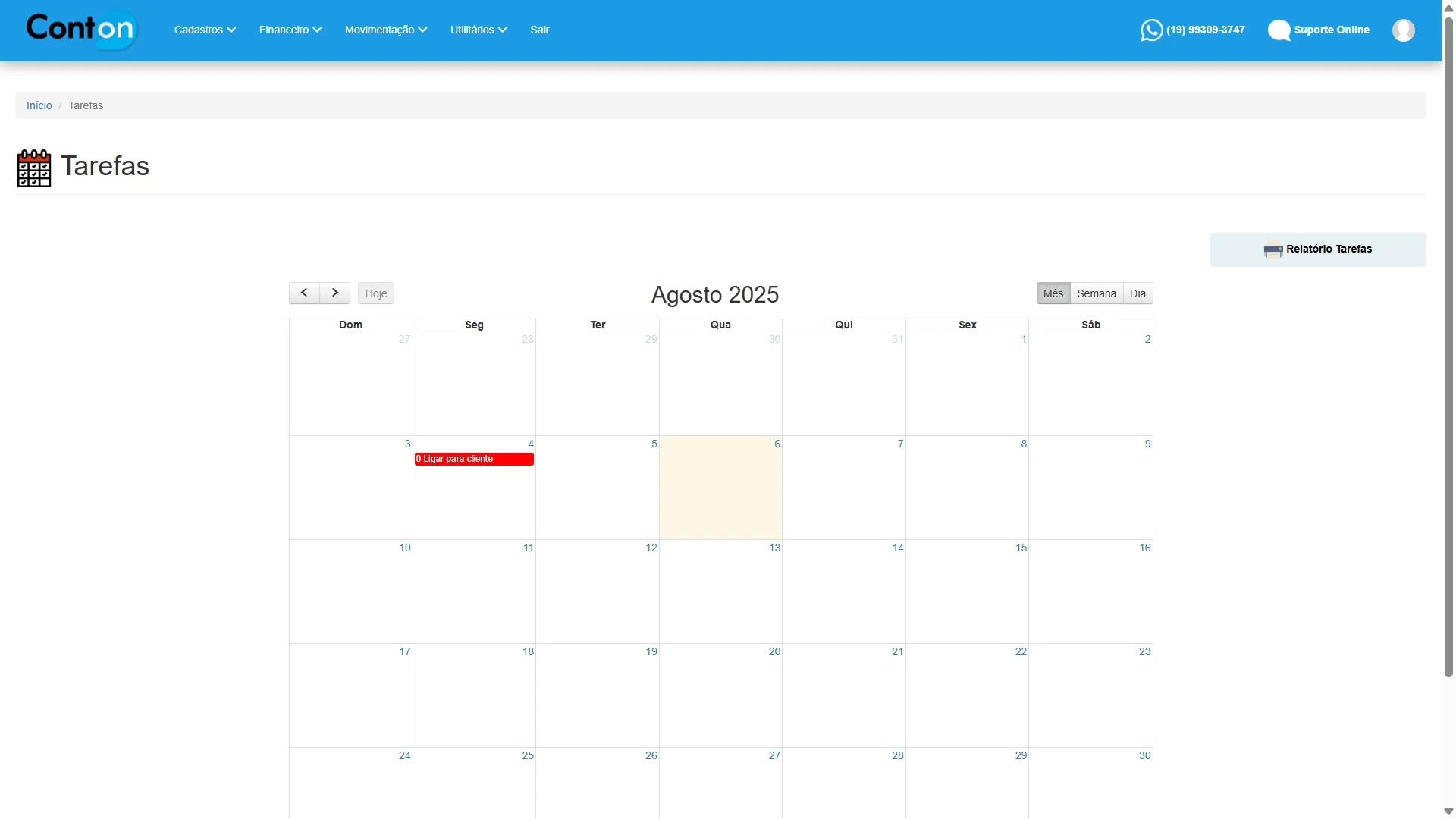Go to previous month arrow

pos(304,293)
